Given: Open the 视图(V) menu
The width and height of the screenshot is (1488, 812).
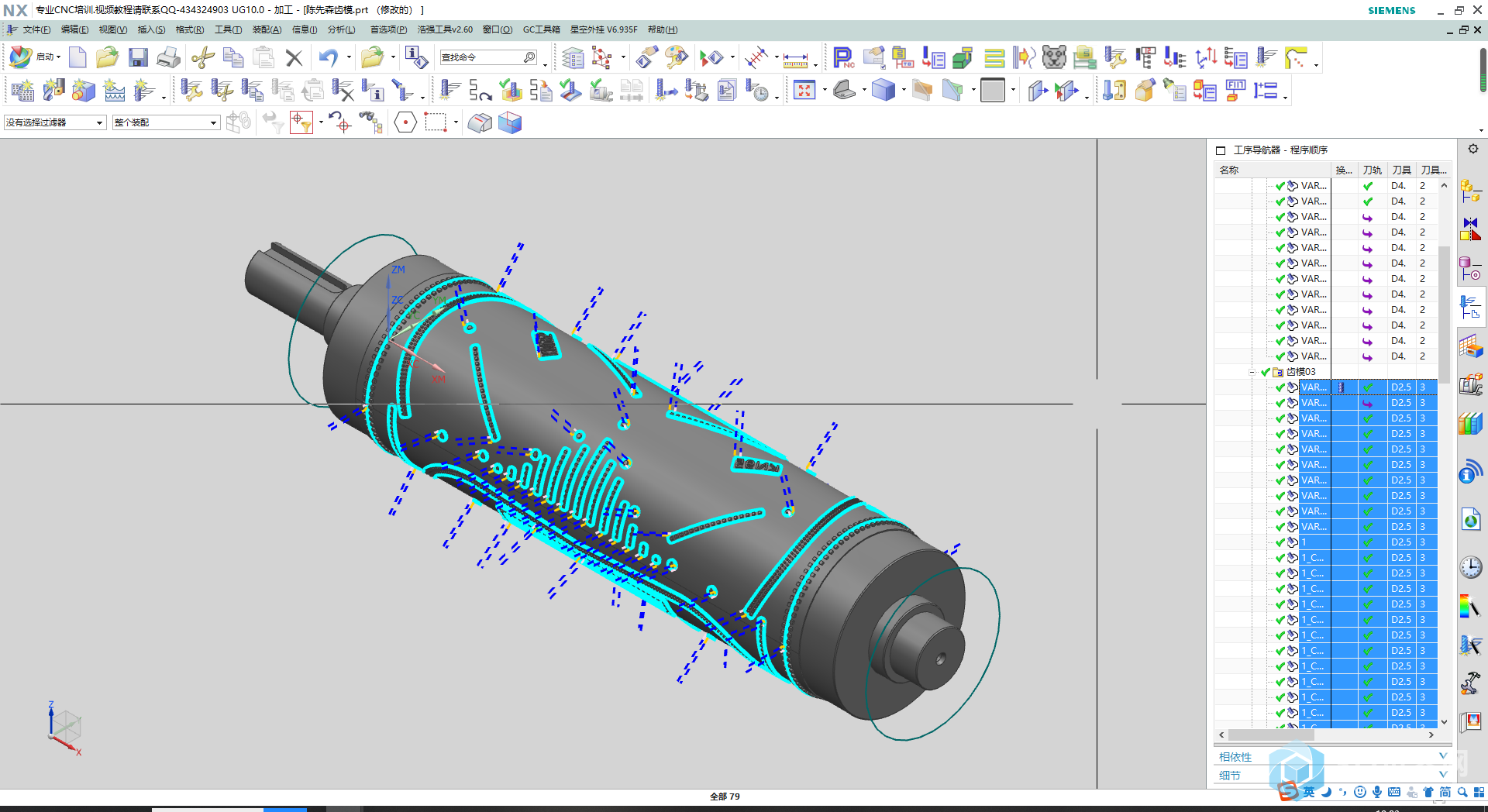Looking at the screenshot, I should coord(112,29).
